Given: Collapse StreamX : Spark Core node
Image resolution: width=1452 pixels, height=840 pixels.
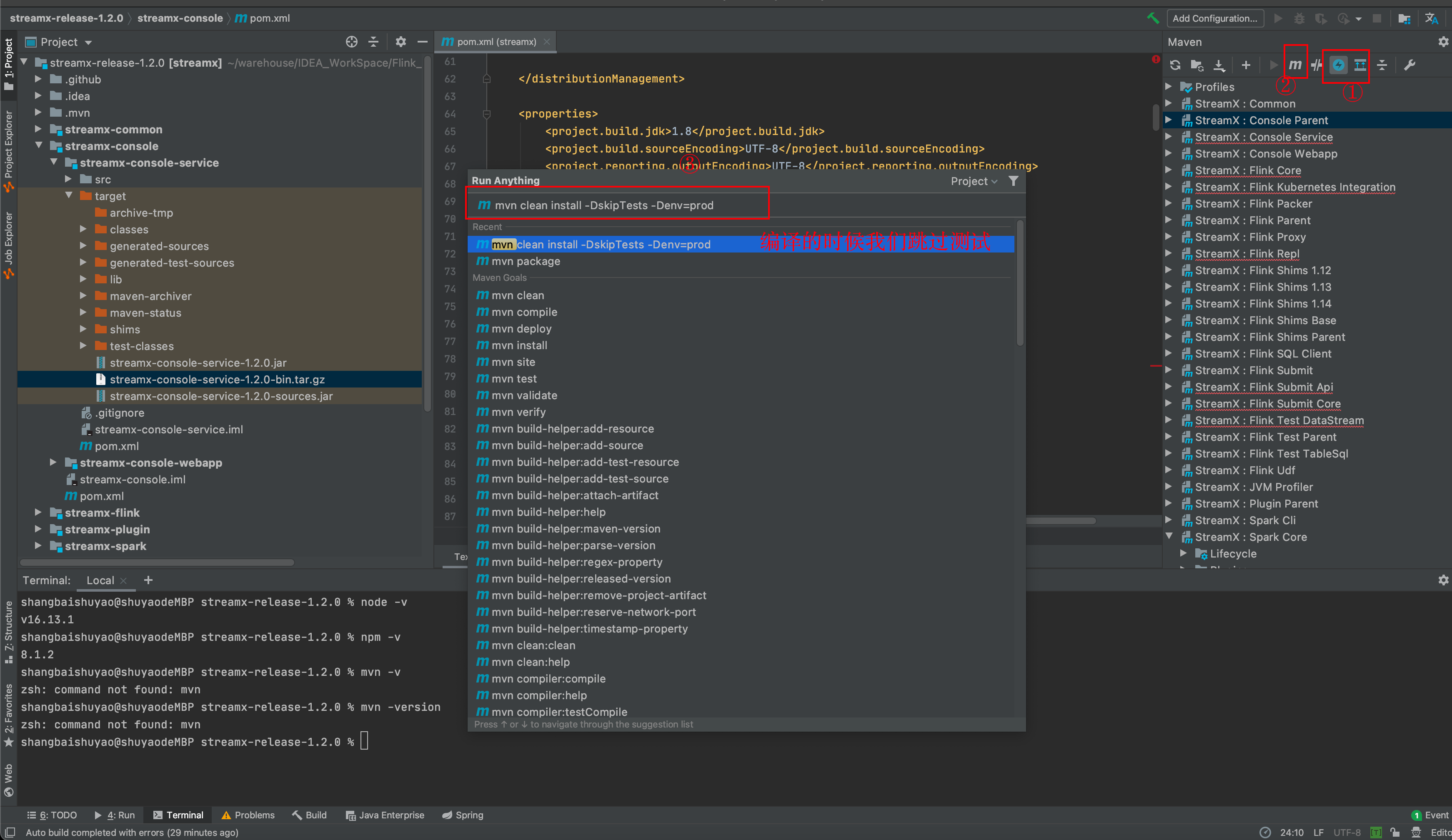Looking at the screenshot, I should (1169, 536).
